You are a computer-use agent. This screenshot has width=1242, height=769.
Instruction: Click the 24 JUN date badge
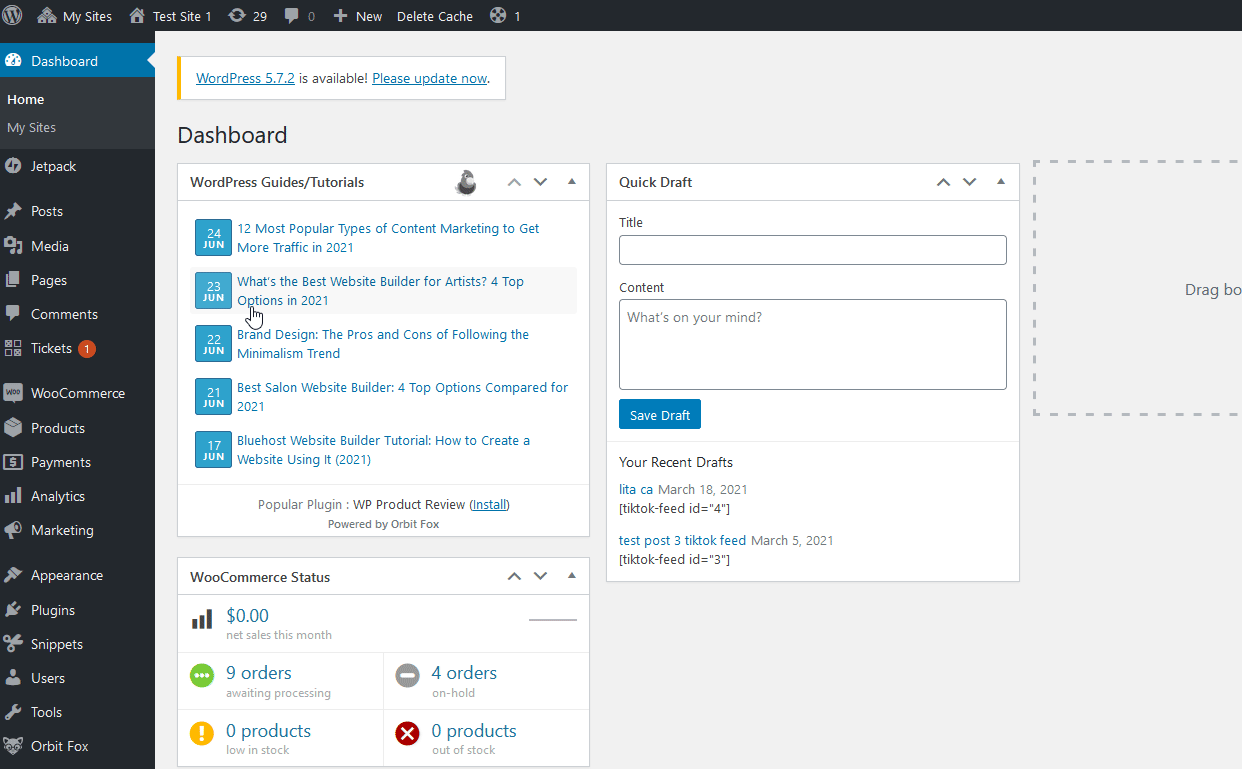pyautogui.click(x=213, y=238)
